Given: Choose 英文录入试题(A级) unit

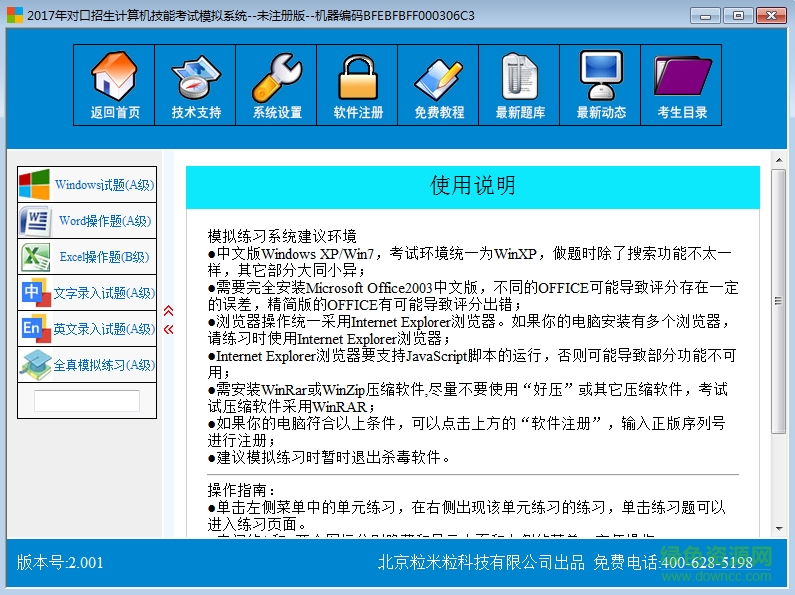Looking at the screenshot, I should point(88,329).
